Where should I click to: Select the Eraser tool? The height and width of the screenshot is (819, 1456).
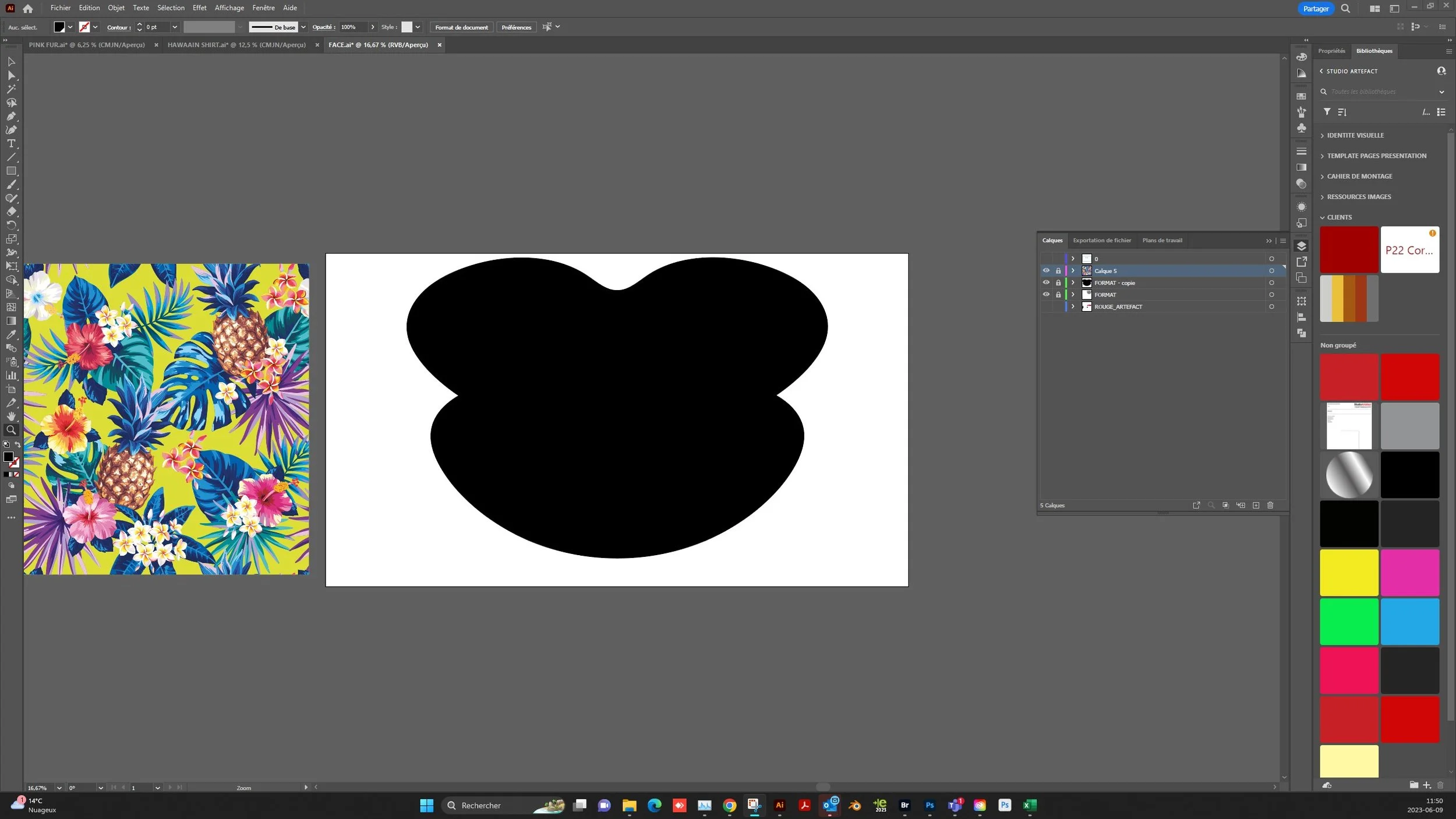11,211
